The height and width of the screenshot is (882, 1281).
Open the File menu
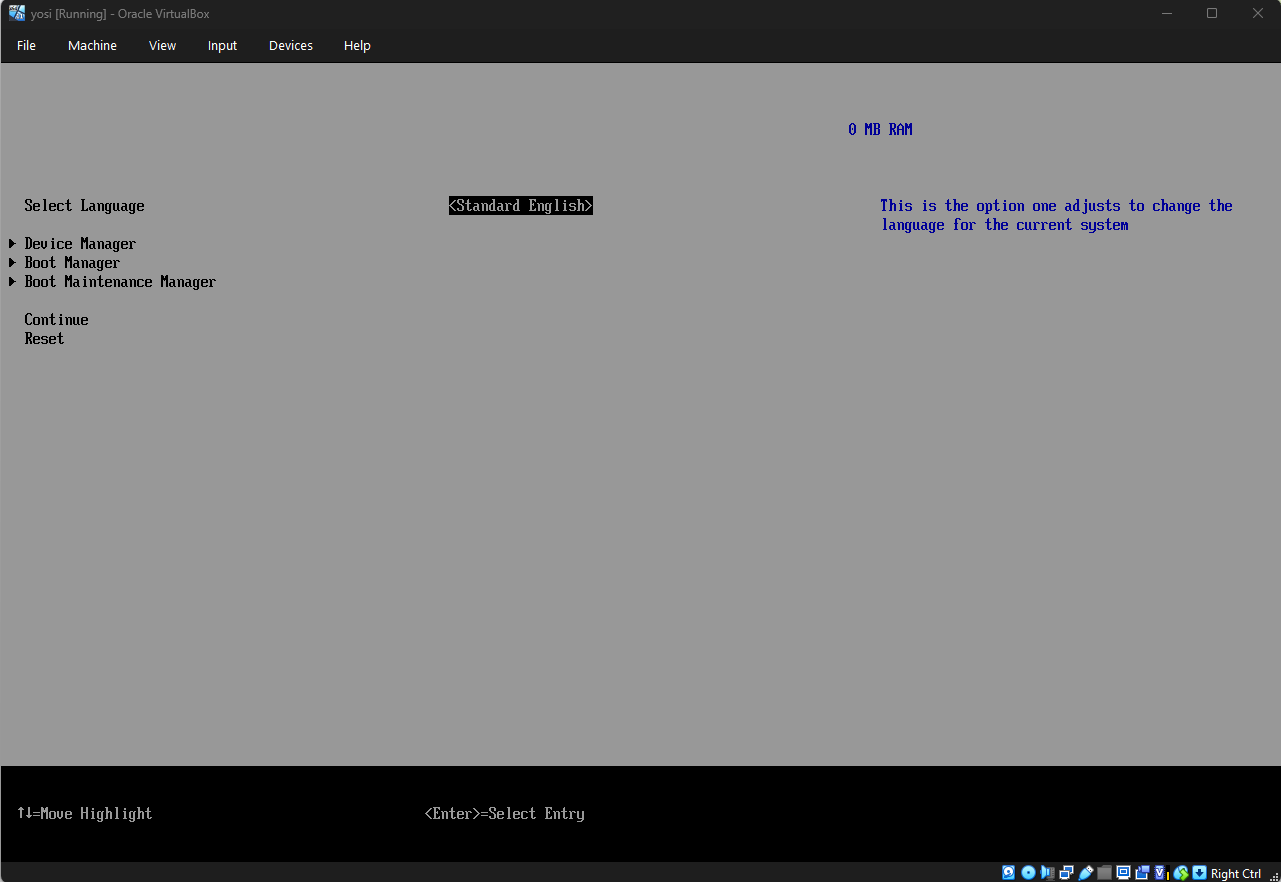(x=26, y=46)
